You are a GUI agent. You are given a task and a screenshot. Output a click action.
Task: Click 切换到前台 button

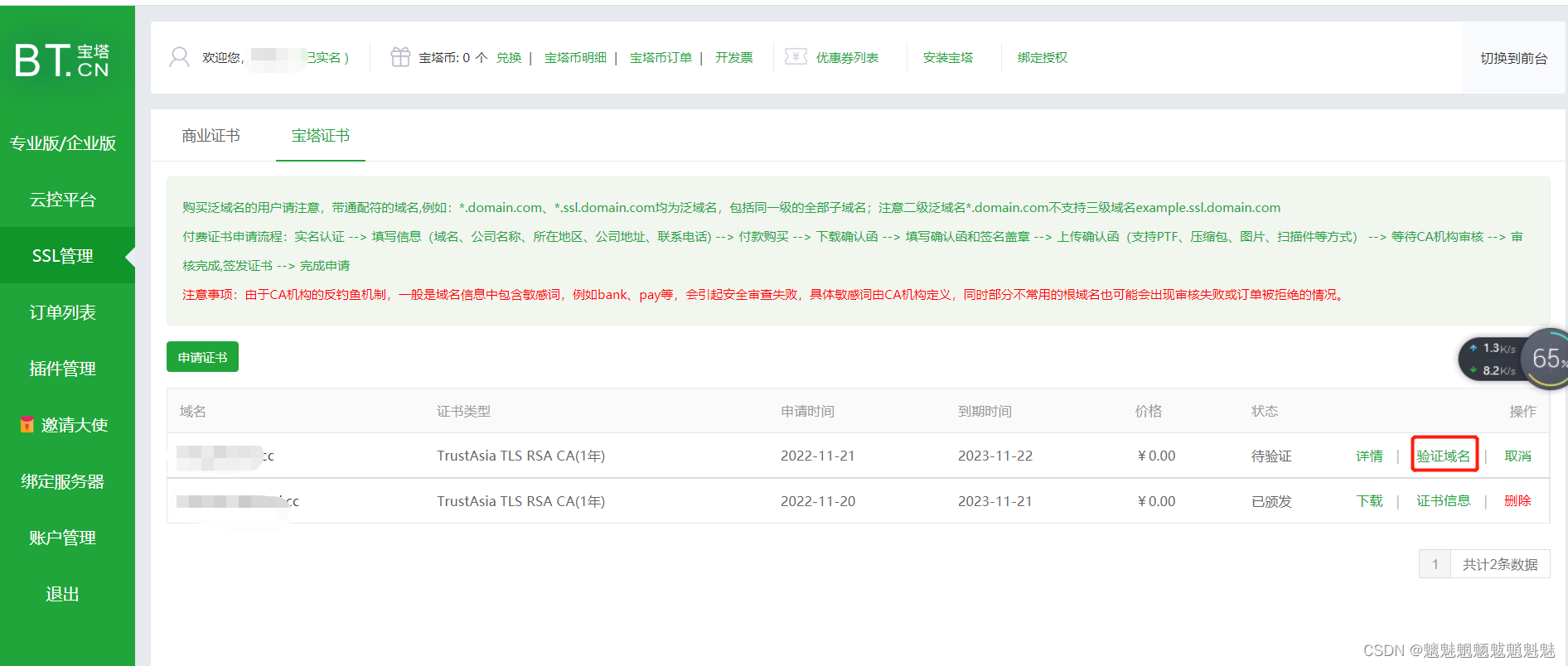(x=1513, y=58)
